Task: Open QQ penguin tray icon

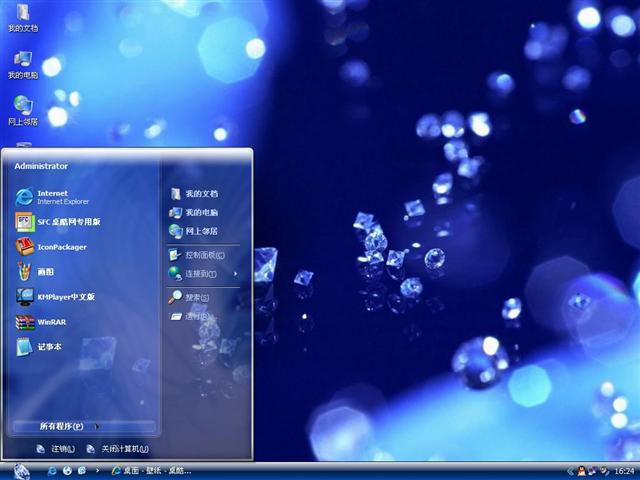Action: 581,471
